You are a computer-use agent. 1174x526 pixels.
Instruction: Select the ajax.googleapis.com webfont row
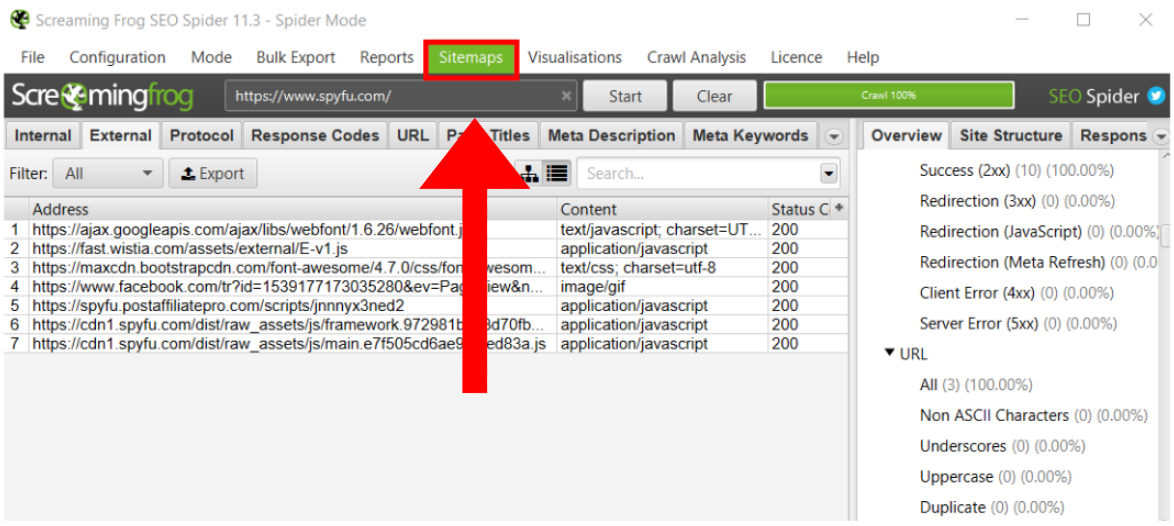coord(426,230)
